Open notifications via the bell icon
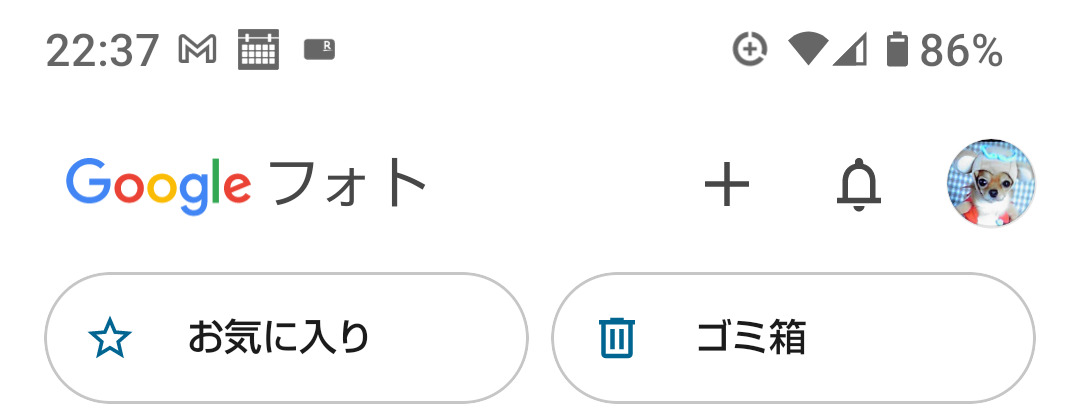Screen dimensions: 1080x413 [858, 185]
